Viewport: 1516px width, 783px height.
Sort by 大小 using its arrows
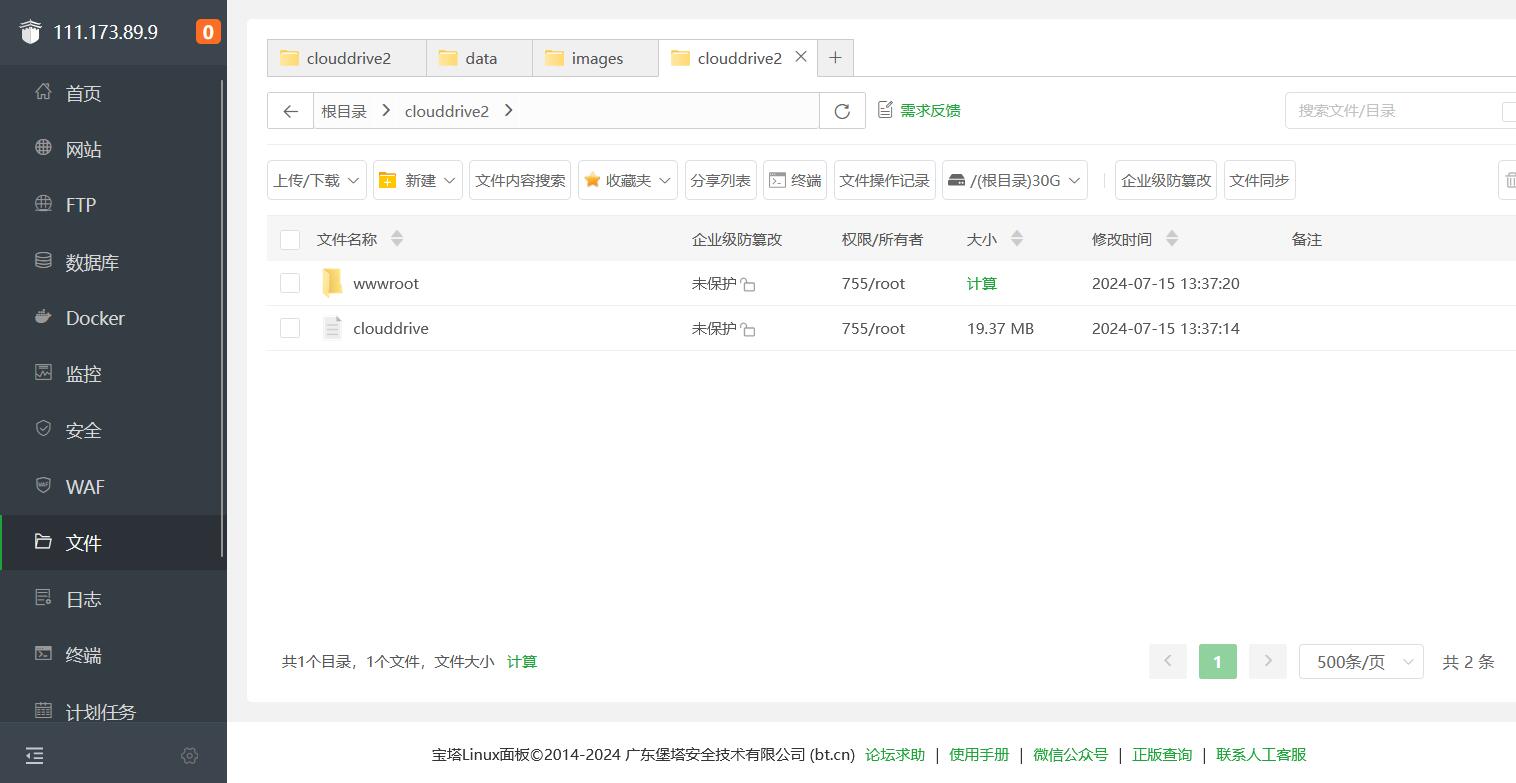(x=1017, y=239)
